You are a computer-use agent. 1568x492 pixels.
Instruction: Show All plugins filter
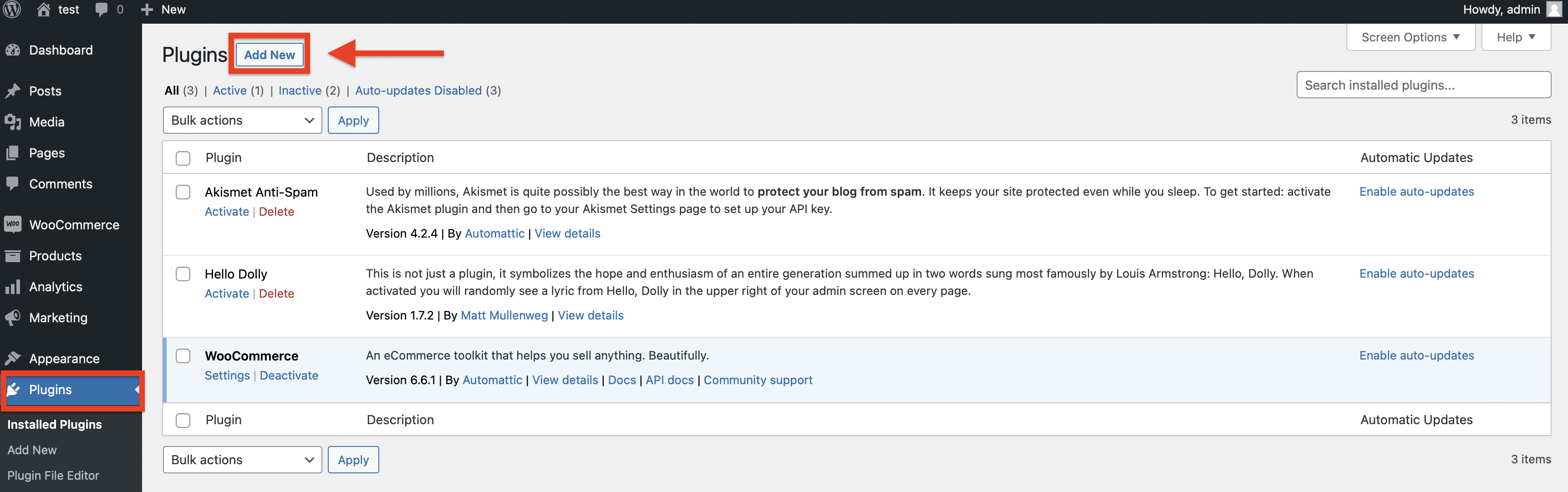[172, 91]
